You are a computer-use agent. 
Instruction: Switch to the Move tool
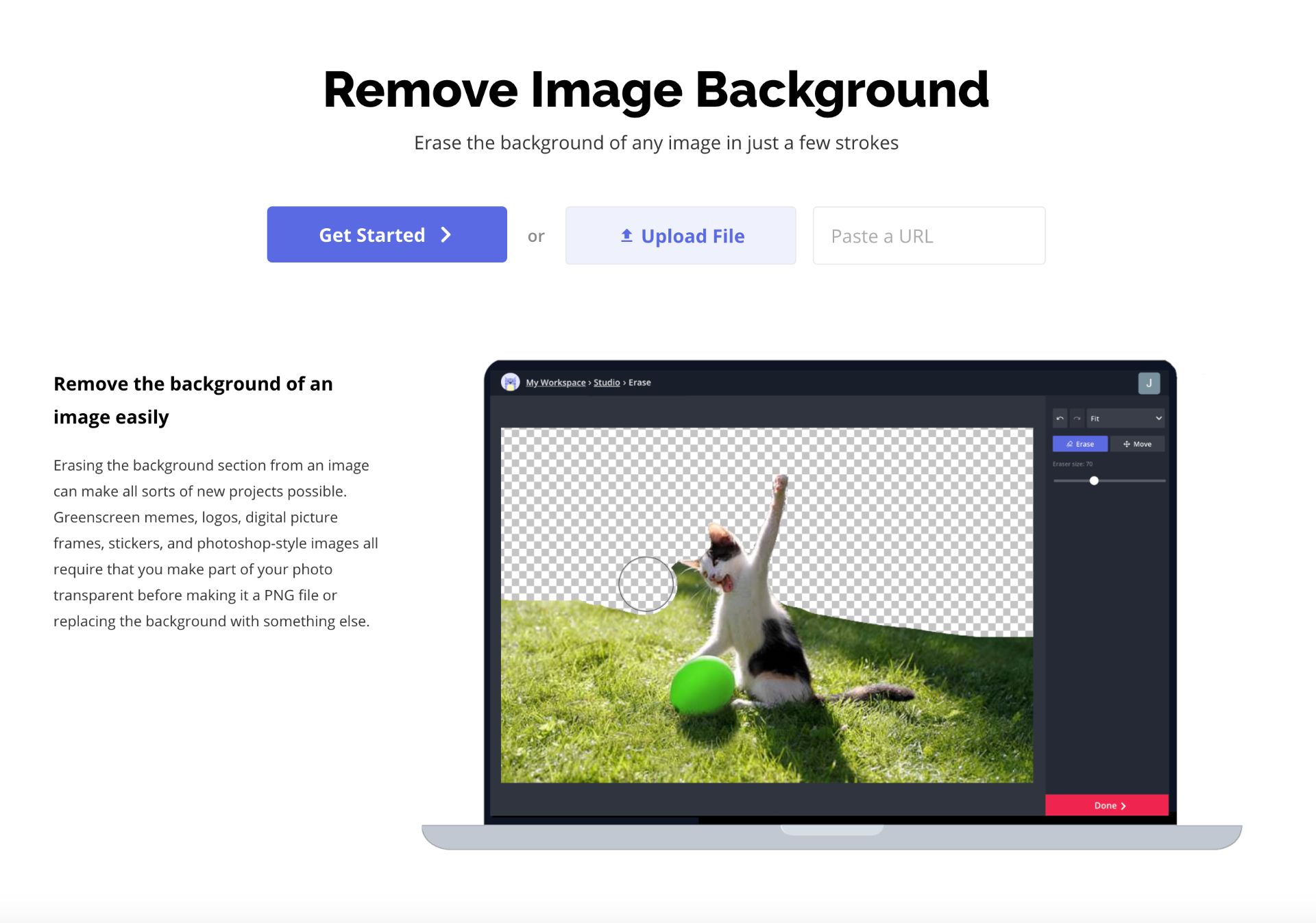click(1137, 444)
